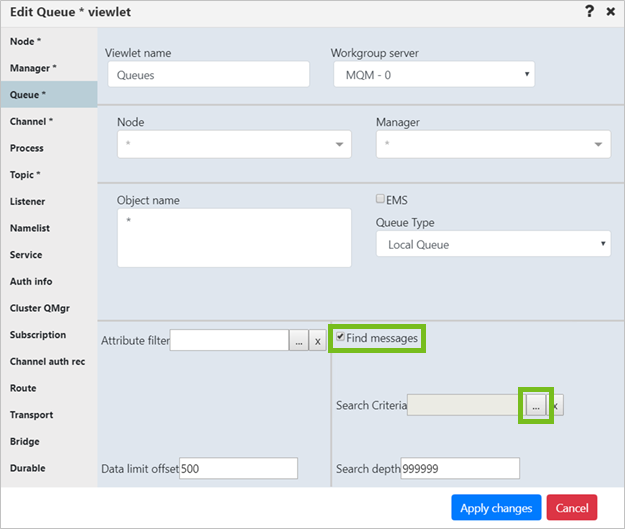This screenshot has height=529, width=625.
Task: Click the Search Criteria text field
Action: 466,405
